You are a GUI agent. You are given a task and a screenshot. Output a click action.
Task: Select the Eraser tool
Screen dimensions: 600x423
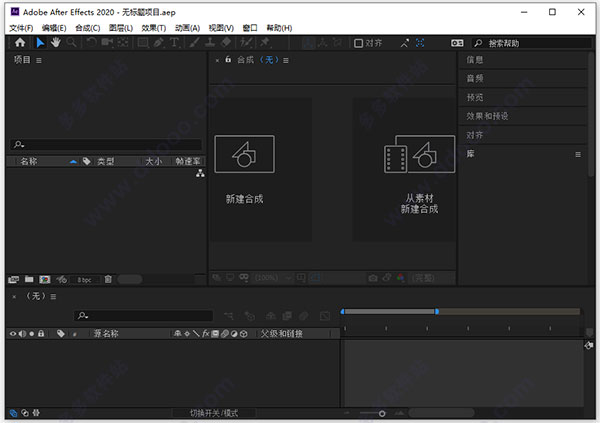coord(226,42)
